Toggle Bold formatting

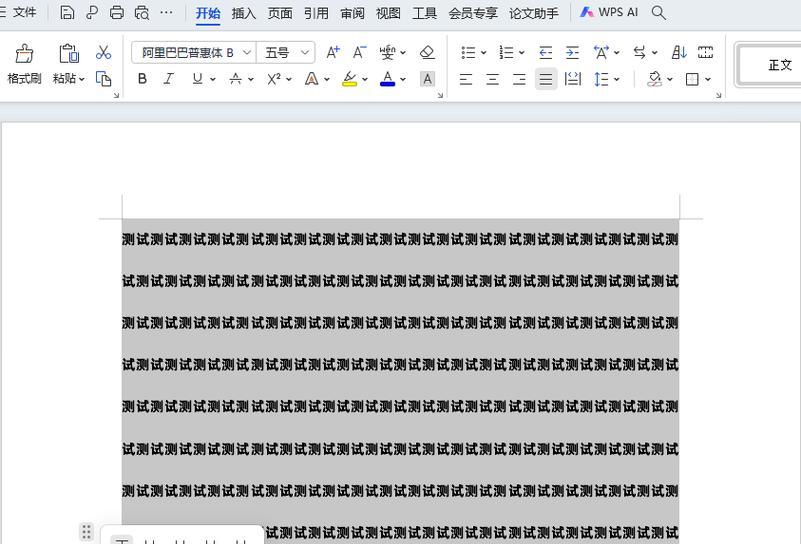click(143, 79)
